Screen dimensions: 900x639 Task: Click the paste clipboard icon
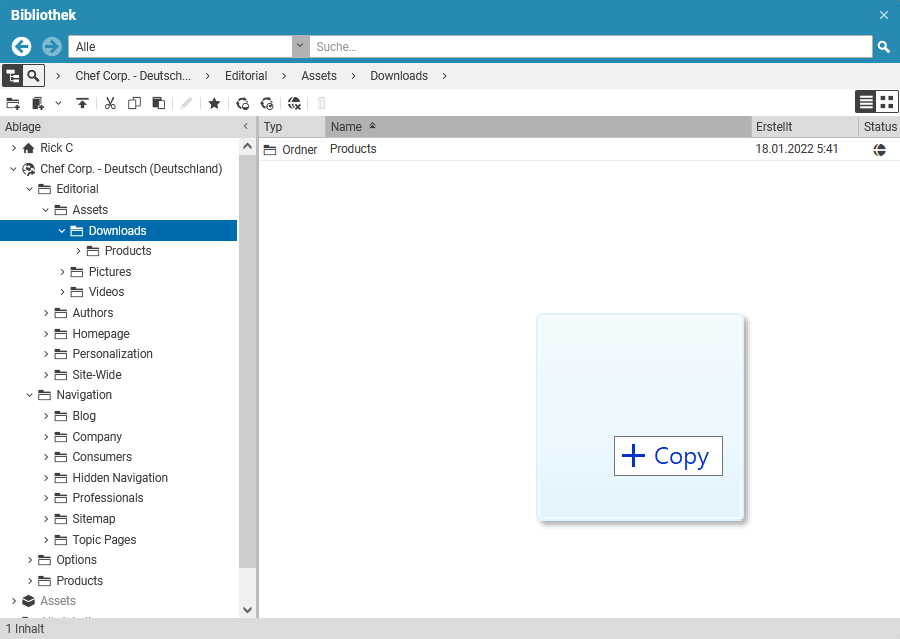point(158,103)
